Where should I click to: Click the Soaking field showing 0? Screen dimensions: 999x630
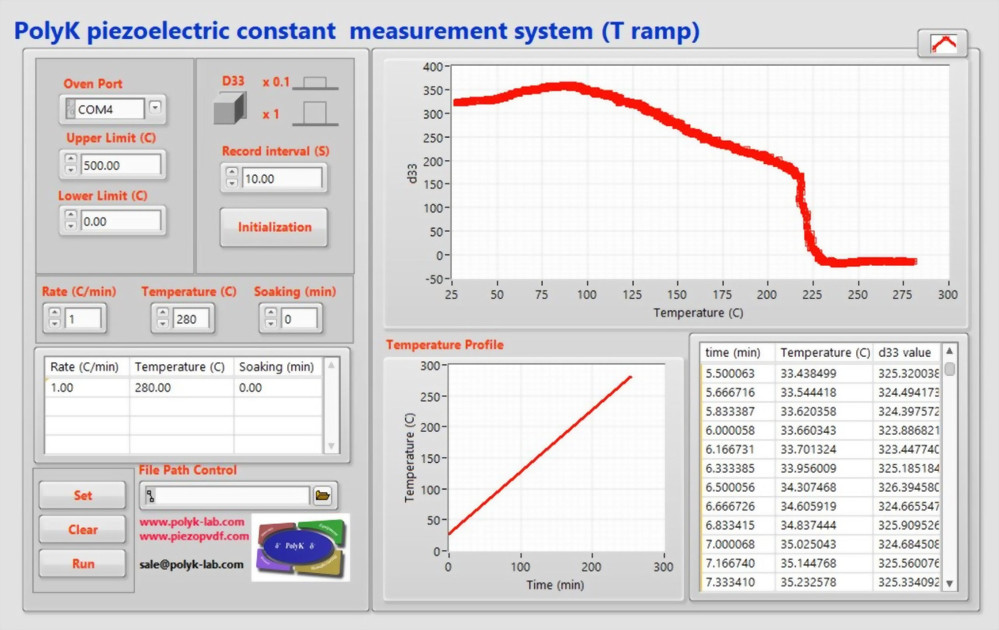(x=299, y=319)
